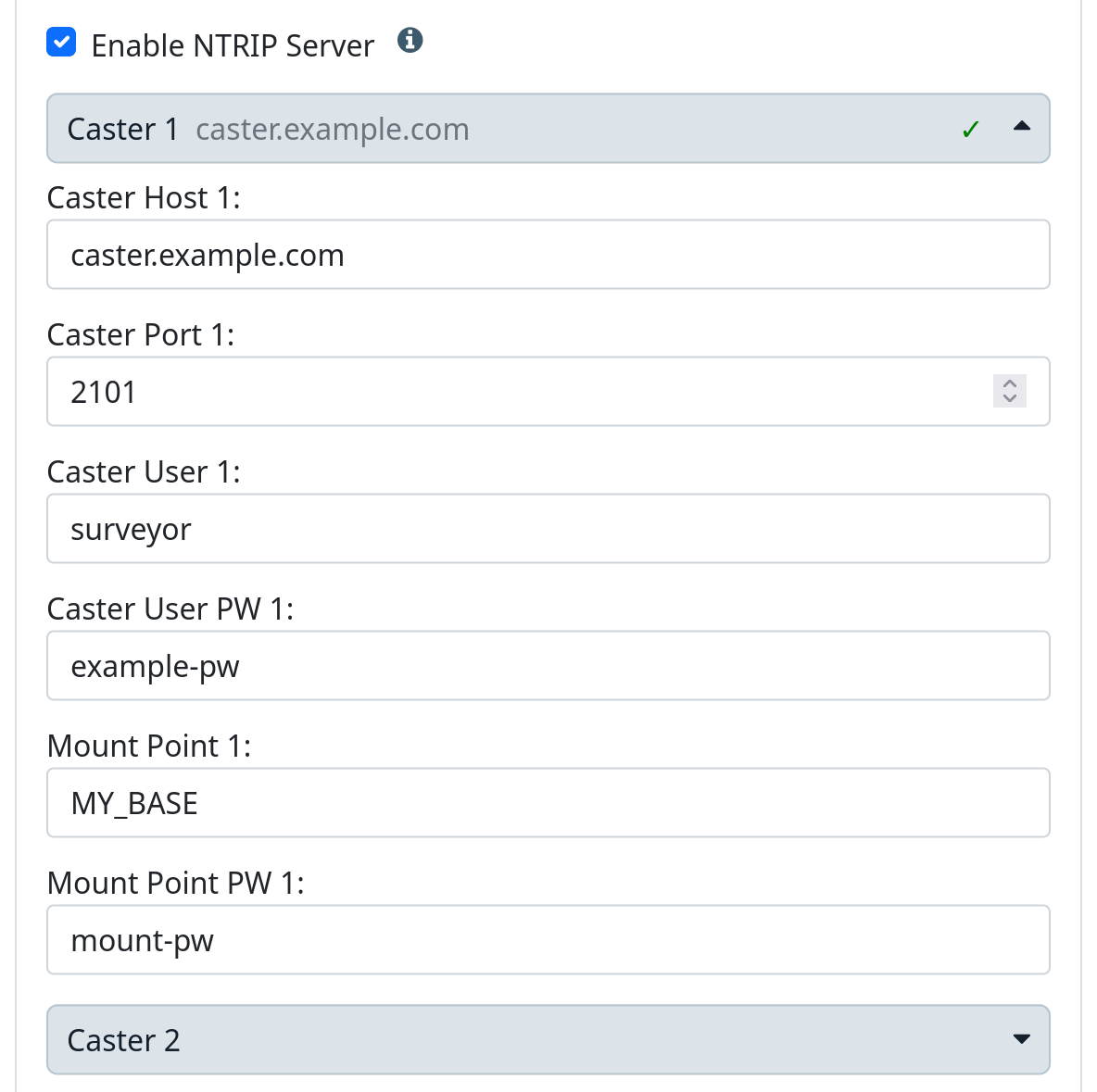Click the Caster Port 1: label
1097x1092 pixels.
141,334
